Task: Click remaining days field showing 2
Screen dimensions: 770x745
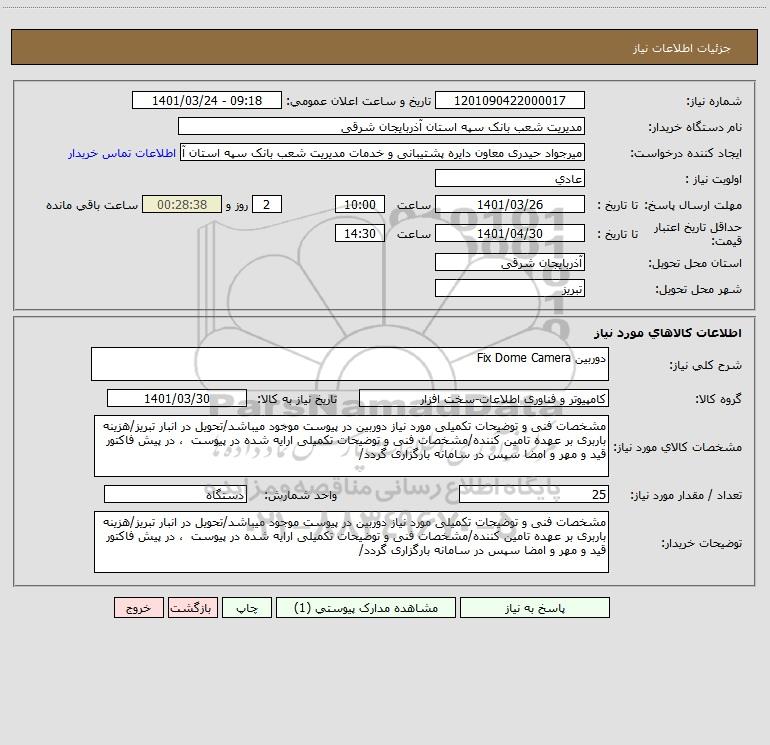Action: click(x=267, y=204)
